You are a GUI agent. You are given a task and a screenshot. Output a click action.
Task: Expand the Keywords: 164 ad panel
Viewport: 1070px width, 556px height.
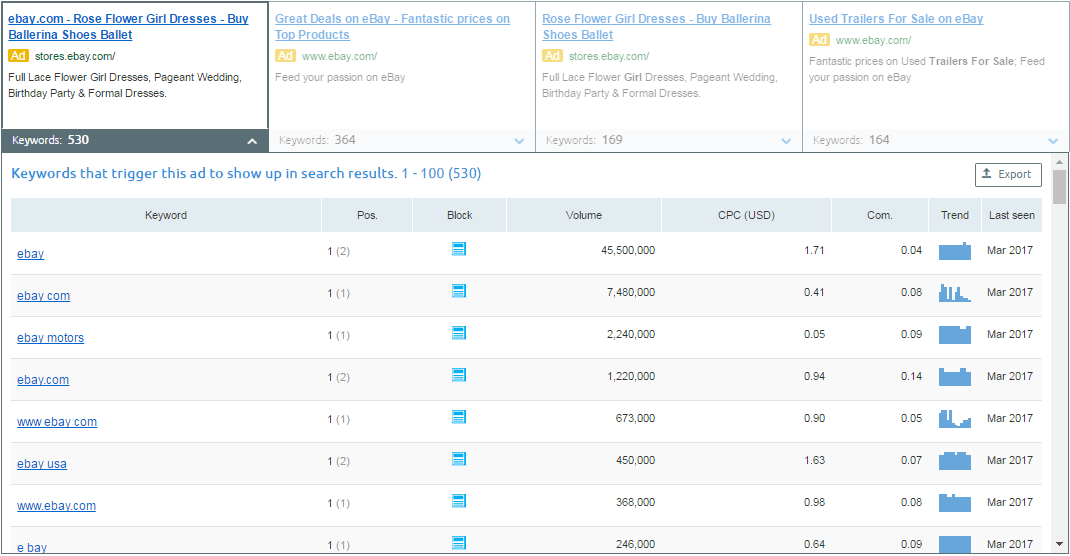click(x=1053, y=141)
